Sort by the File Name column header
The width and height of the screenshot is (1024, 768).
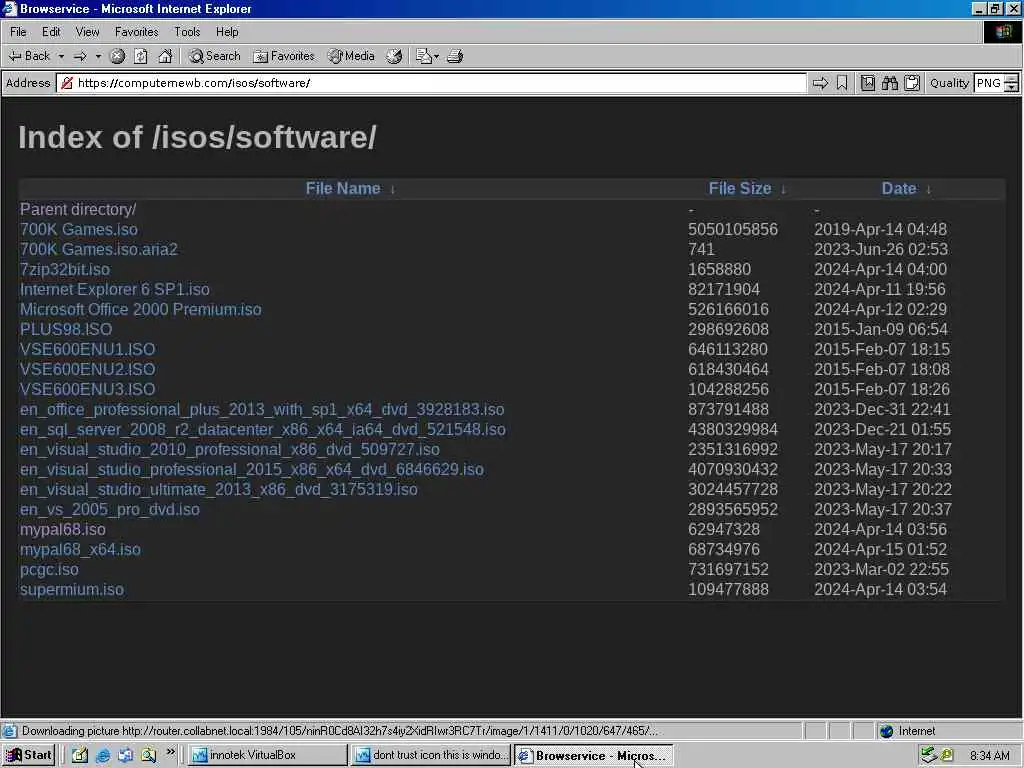click(343, 189)
